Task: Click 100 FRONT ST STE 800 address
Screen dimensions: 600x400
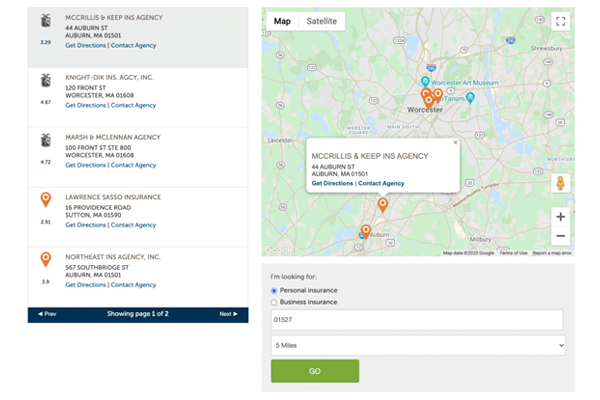Action: 98,148
